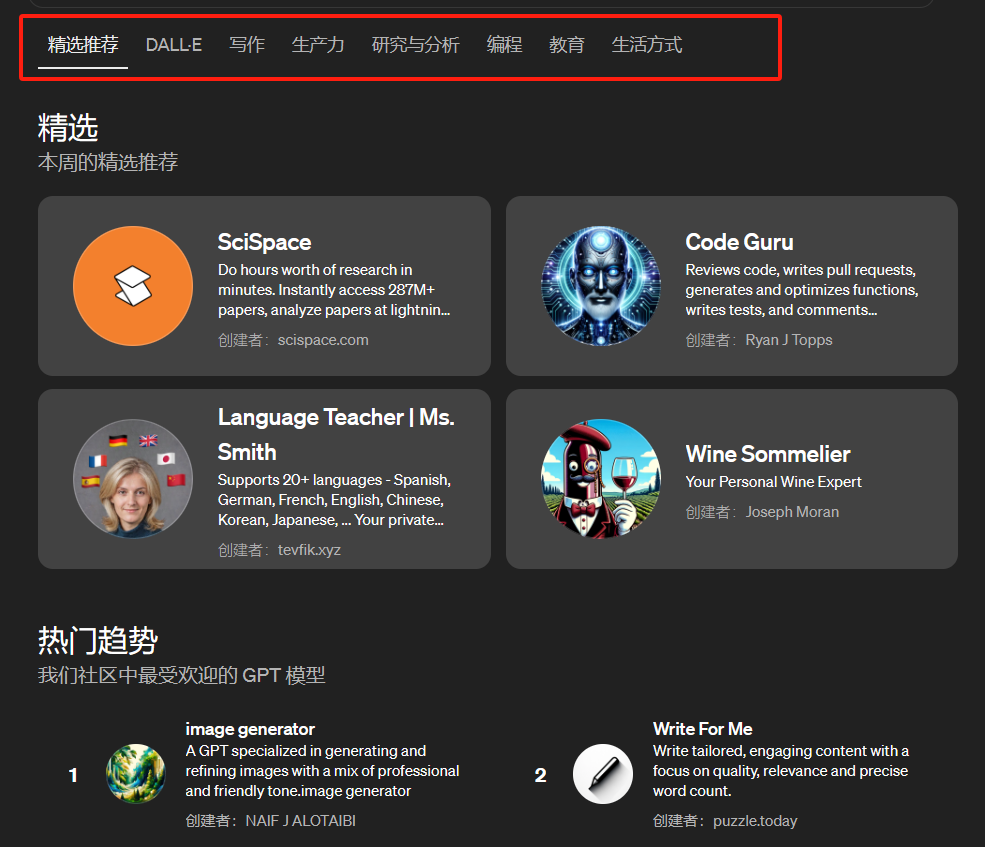Click 我们社区中最受欢迎的 GPT 模型 subtitle
Screen dimensions: 985x847
(182, 675)
